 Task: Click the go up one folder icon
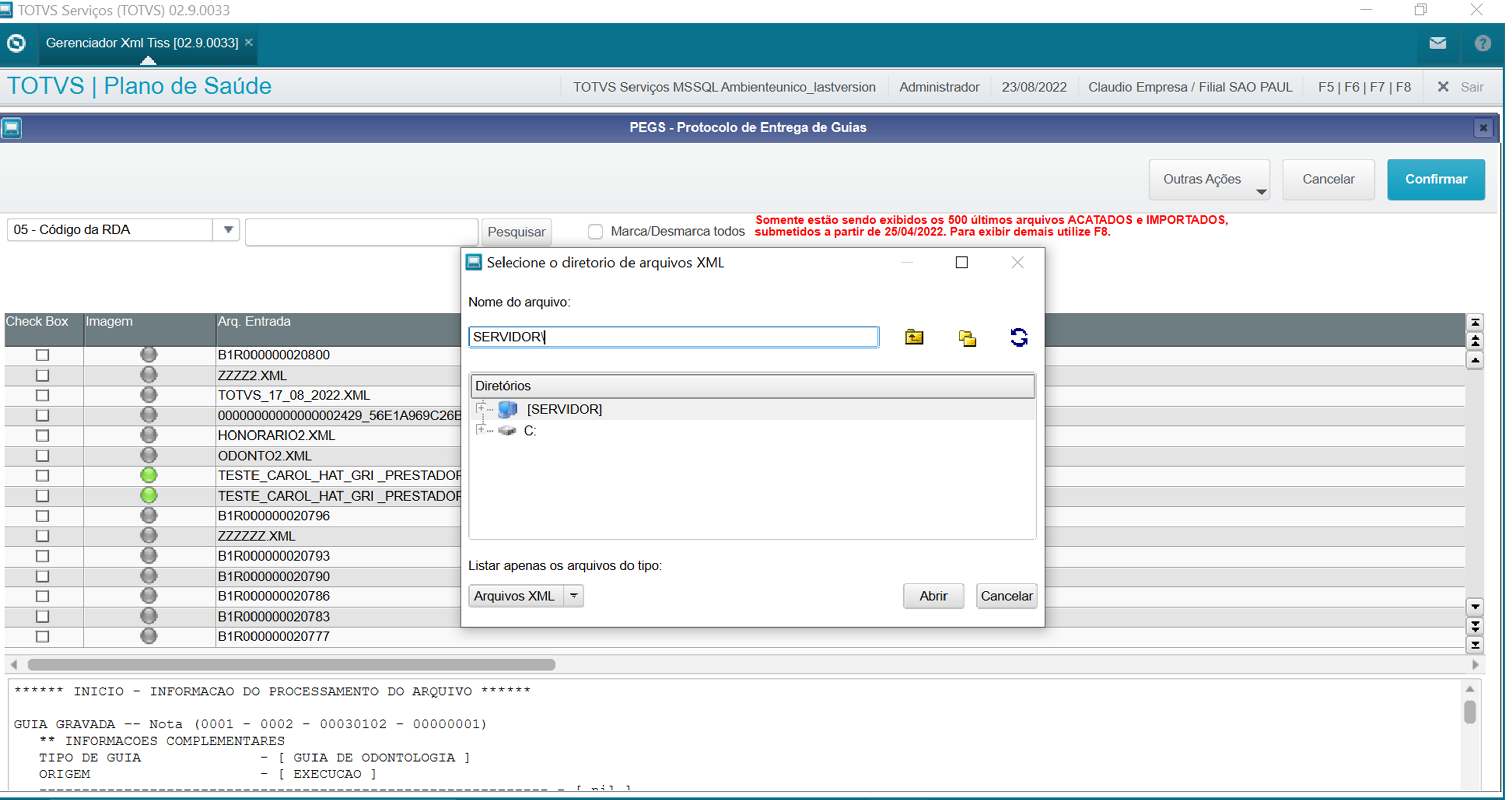pos(914,337)
